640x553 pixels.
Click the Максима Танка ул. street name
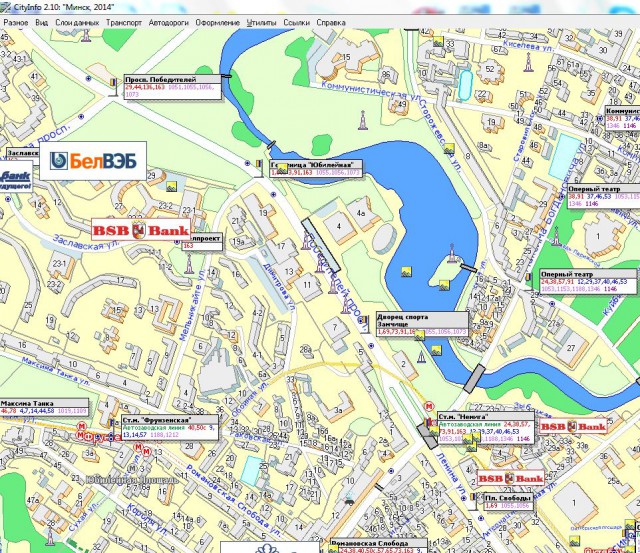click(56, 371)
